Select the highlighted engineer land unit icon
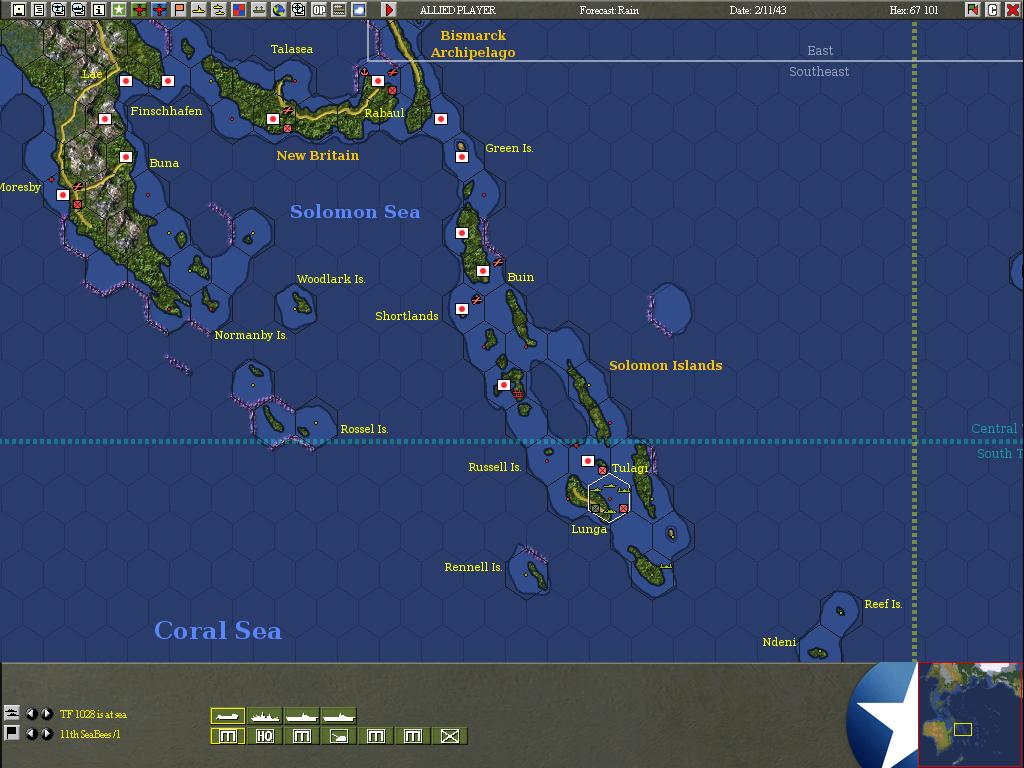 click(228, 737)
